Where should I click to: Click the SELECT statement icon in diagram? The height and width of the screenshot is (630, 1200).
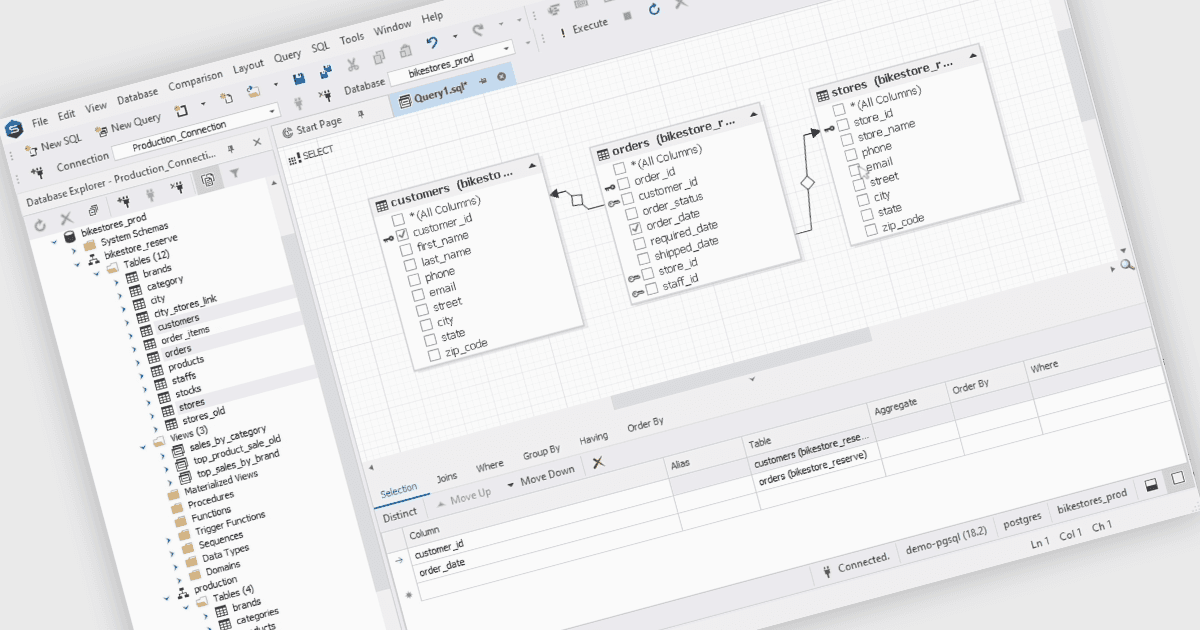pyautogui.click(x=293, y=158)
